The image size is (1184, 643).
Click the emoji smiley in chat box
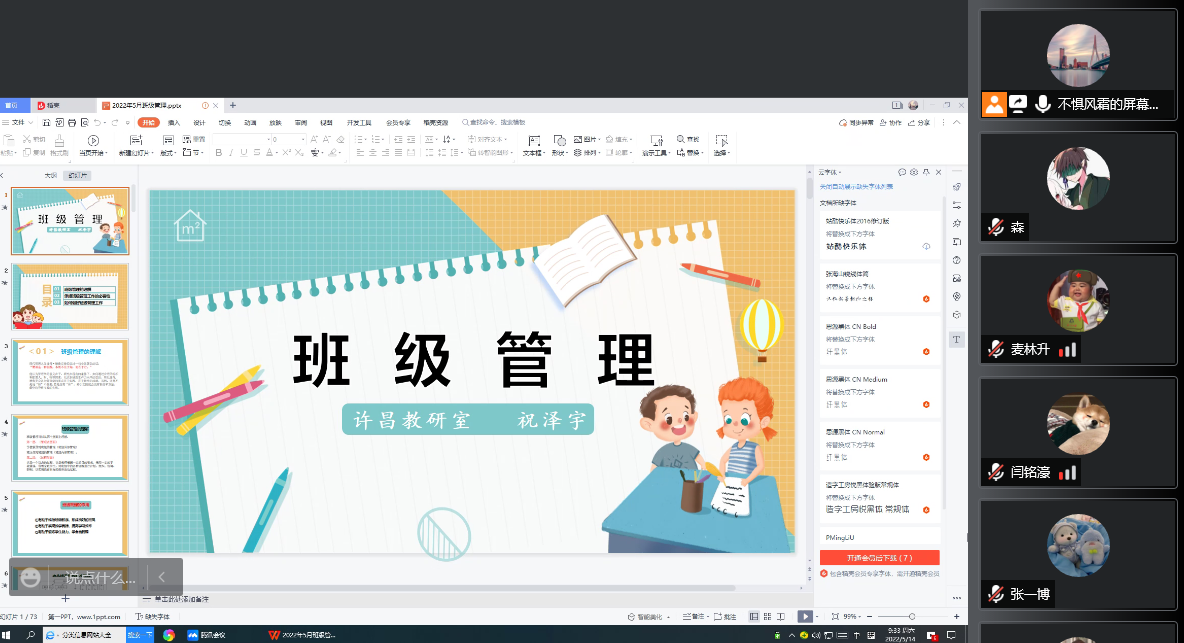click(x=31, y=578)
